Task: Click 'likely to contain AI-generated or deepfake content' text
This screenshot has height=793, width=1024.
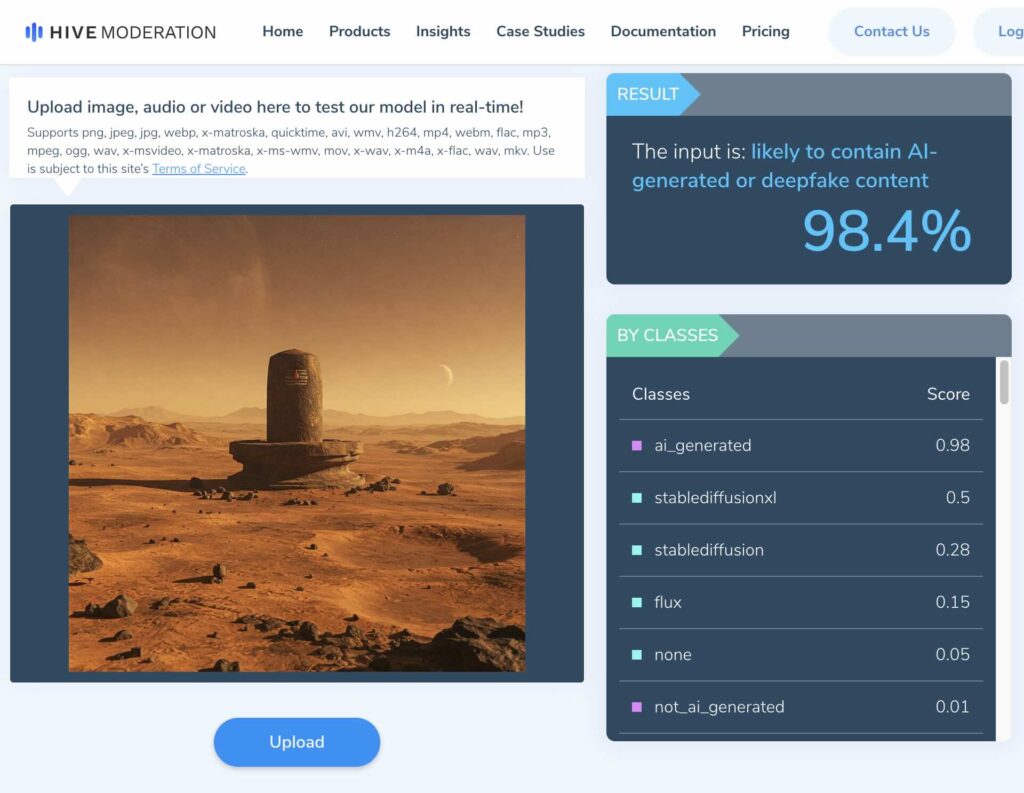Action: [x=784, y=166]
